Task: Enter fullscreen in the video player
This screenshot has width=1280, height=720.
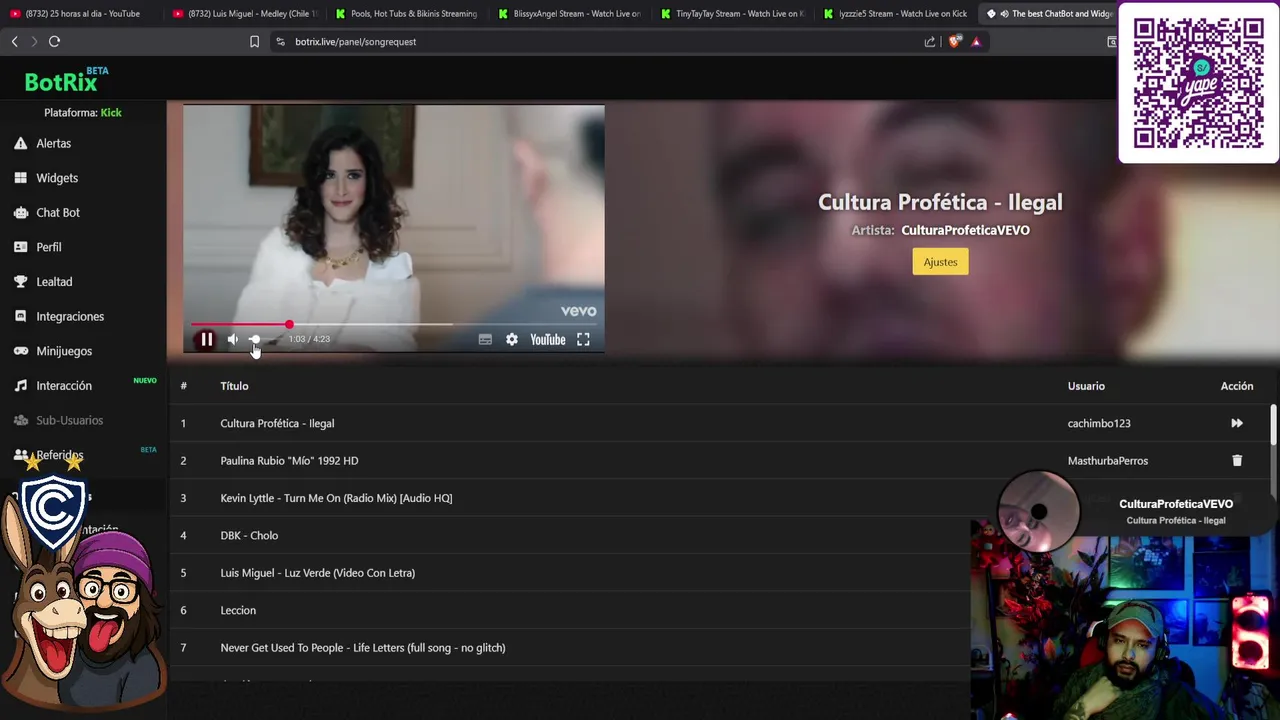Action: pos(583,339)
